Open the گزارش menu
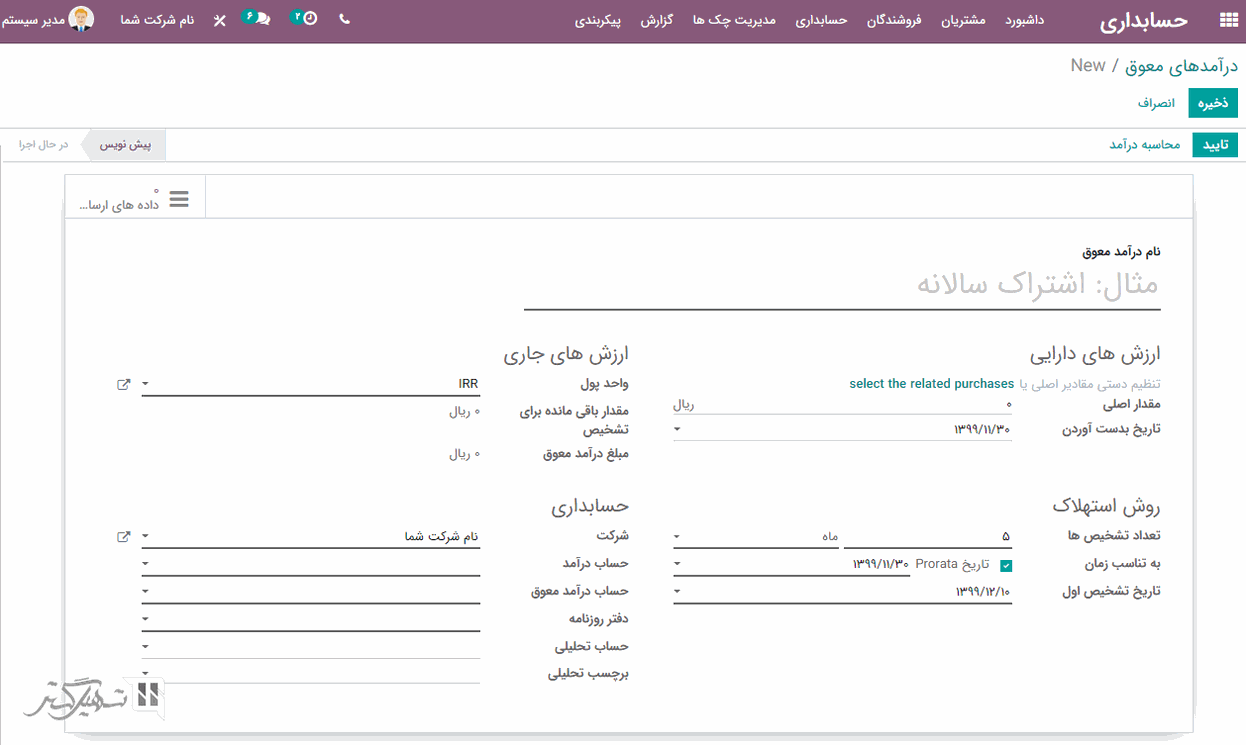1246x745 pixels. point(656,19)
